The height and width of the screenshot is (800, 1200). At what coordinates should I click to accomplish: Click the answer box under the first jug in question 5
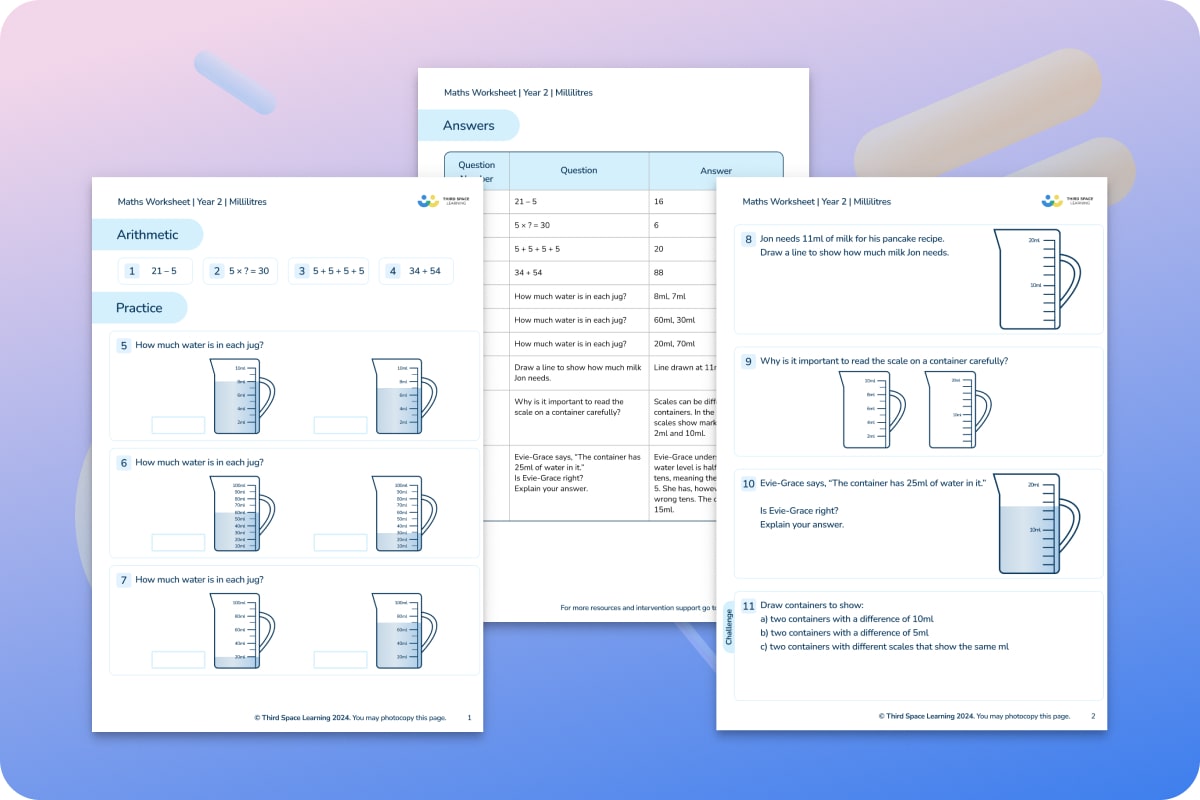pos(178,425)
